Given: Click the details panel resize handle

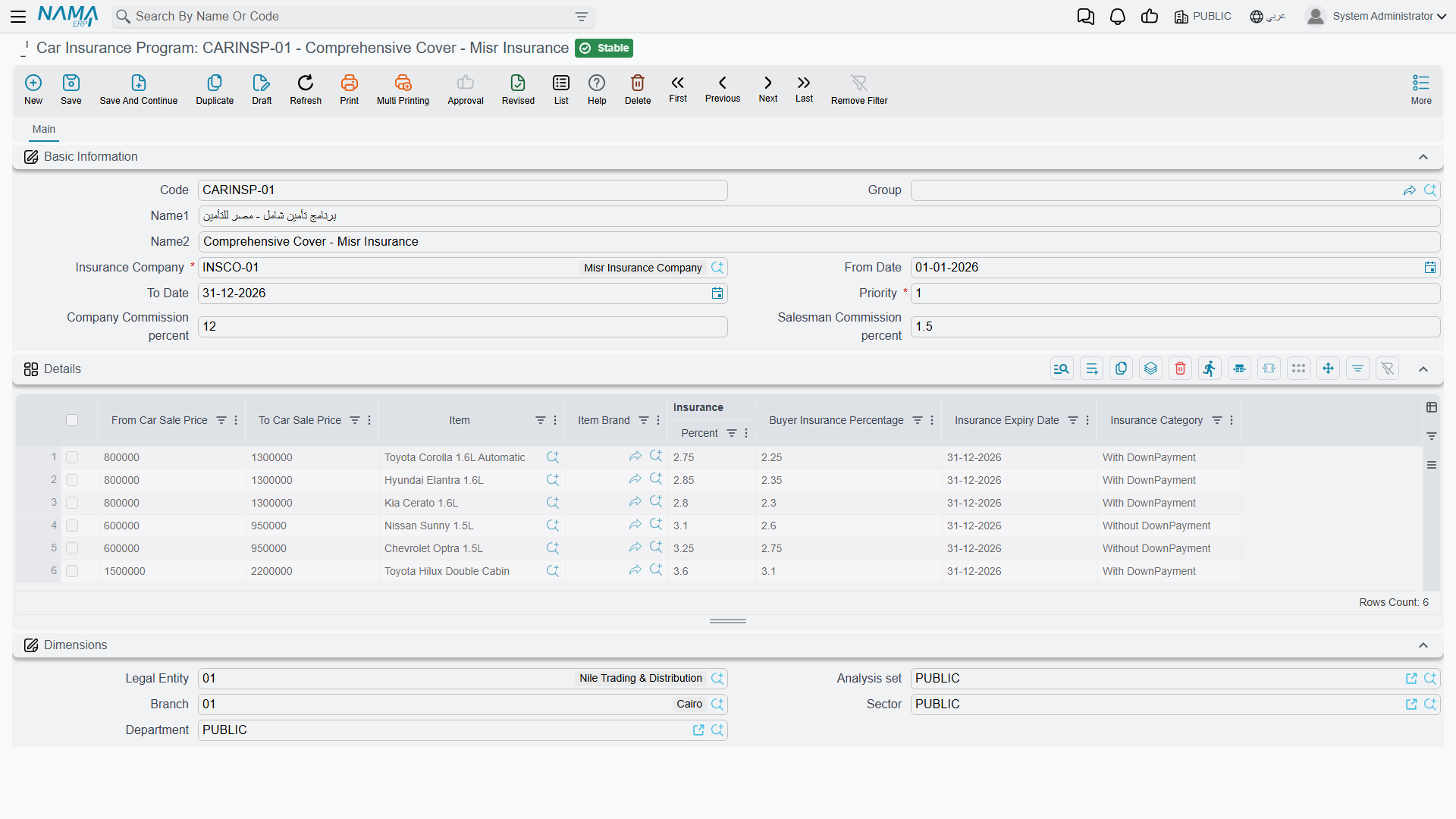Looking at the screenshot, I should [728, 621].
